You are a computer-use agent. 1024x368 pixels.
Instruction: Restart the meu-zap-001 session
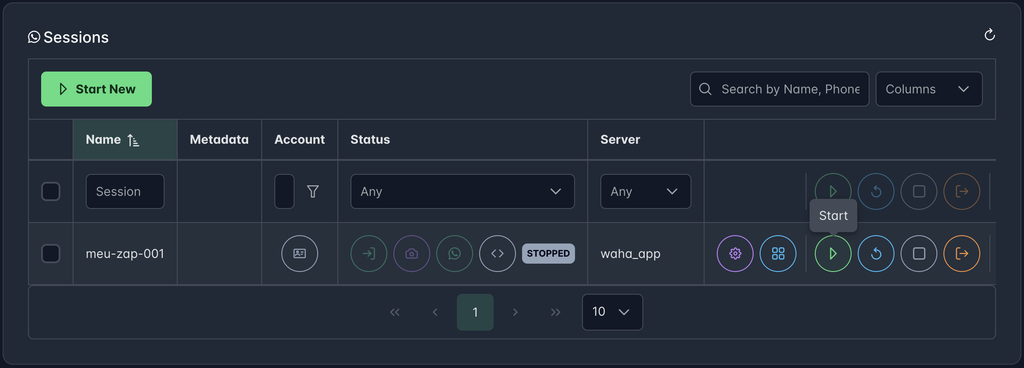[876, 254]
